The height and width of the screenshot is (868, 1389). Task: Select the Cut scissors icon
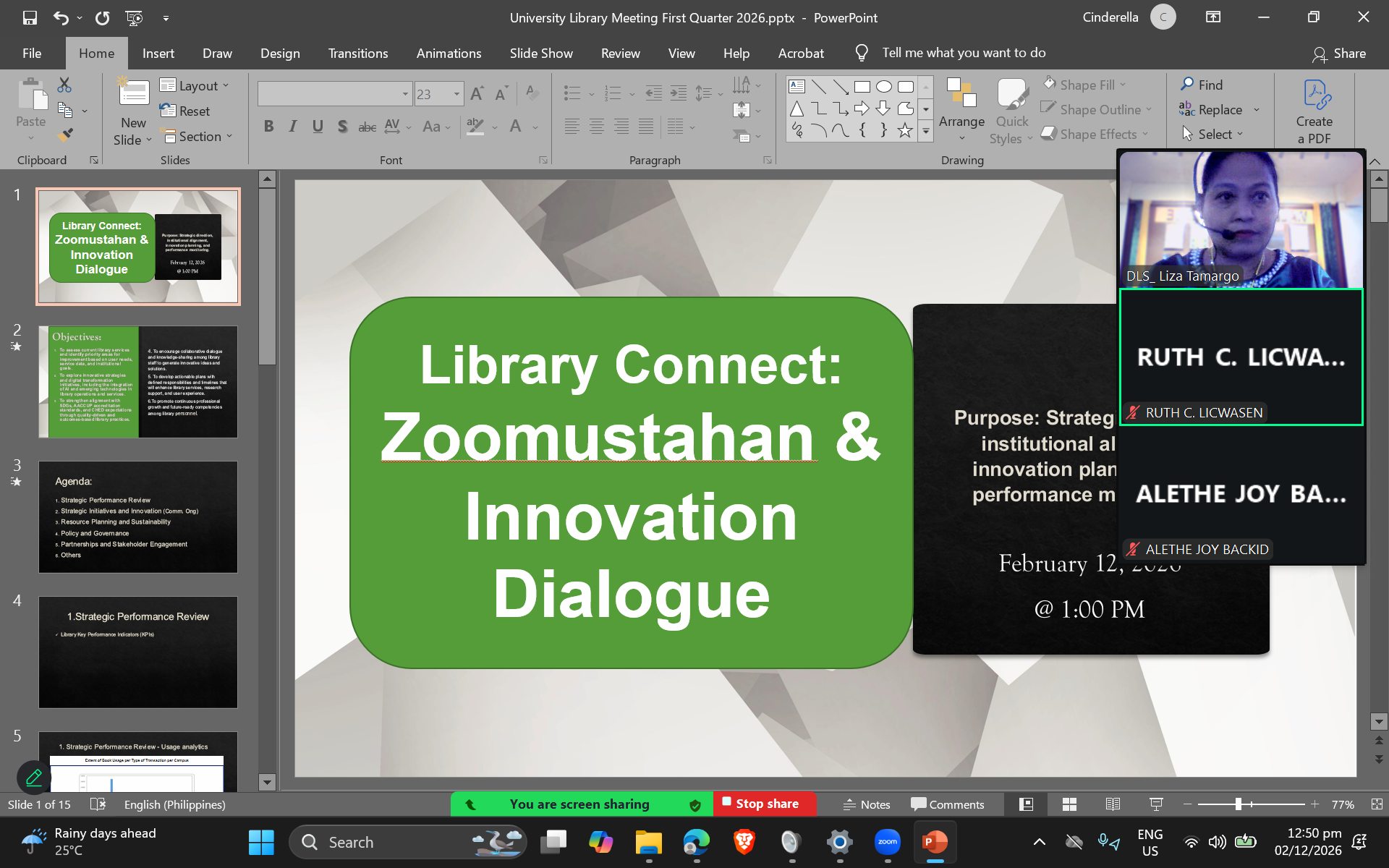click(x=64, y=85)
